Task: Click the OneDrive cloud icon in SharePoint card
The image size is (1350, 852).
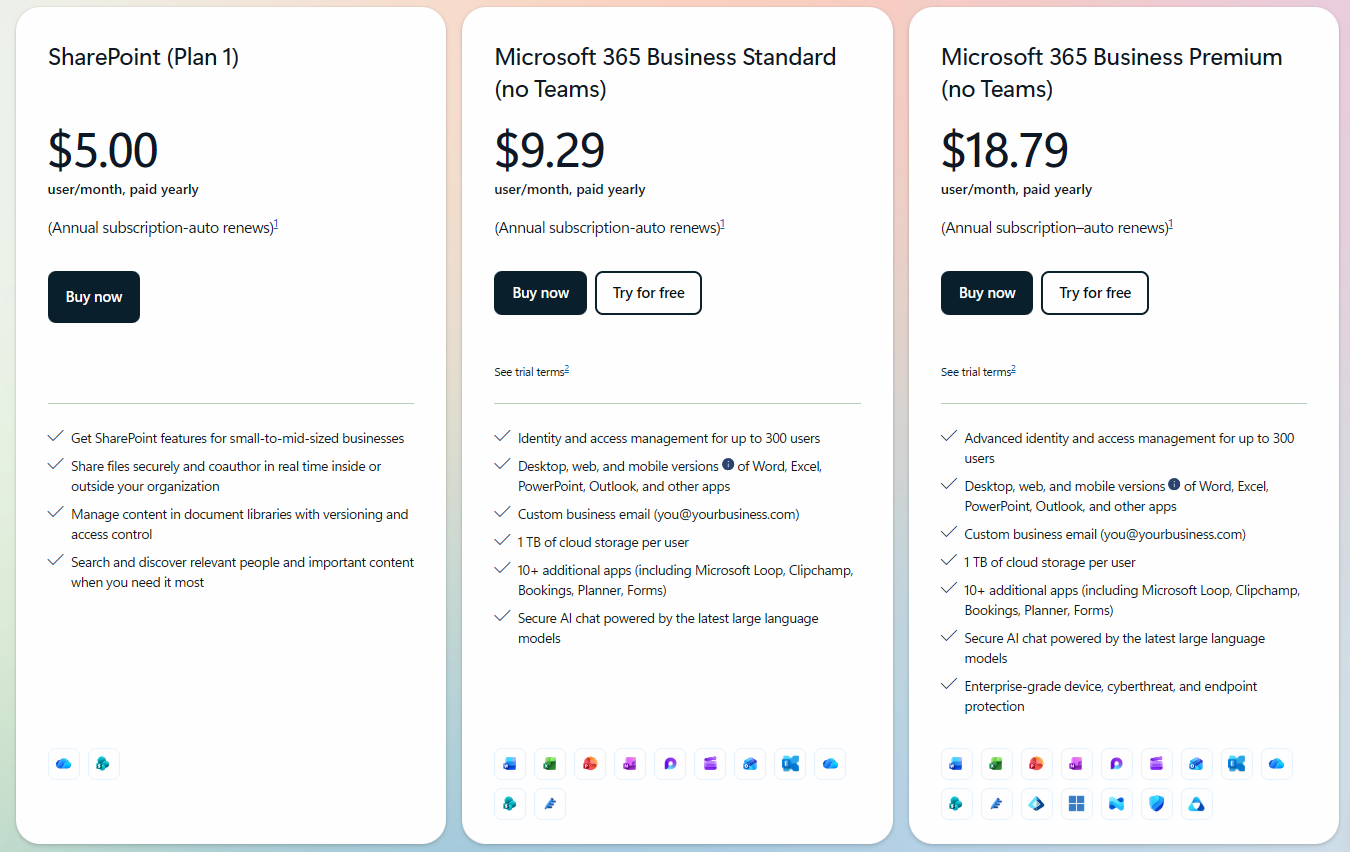Action: (x=63, y=763)
